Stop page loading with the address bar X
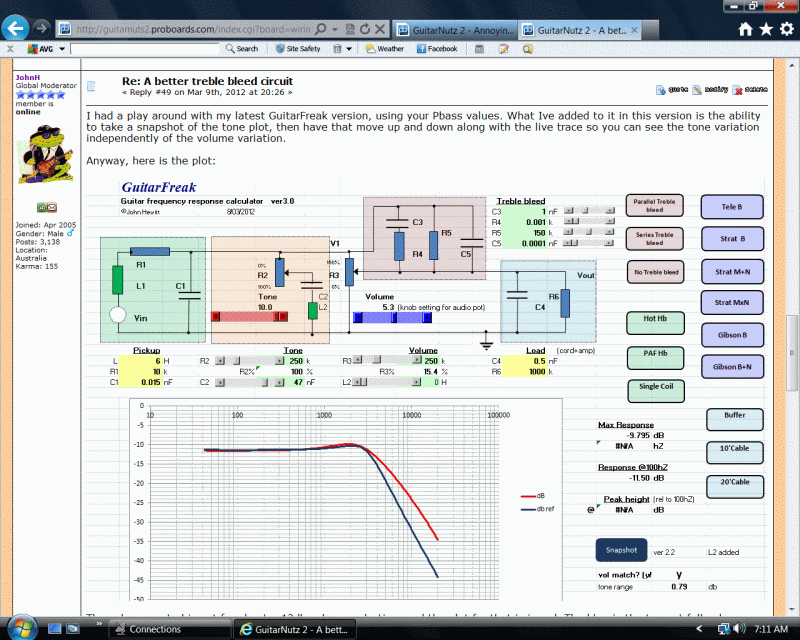Screen dimensions: 800x640 click(x=380, y=29)
